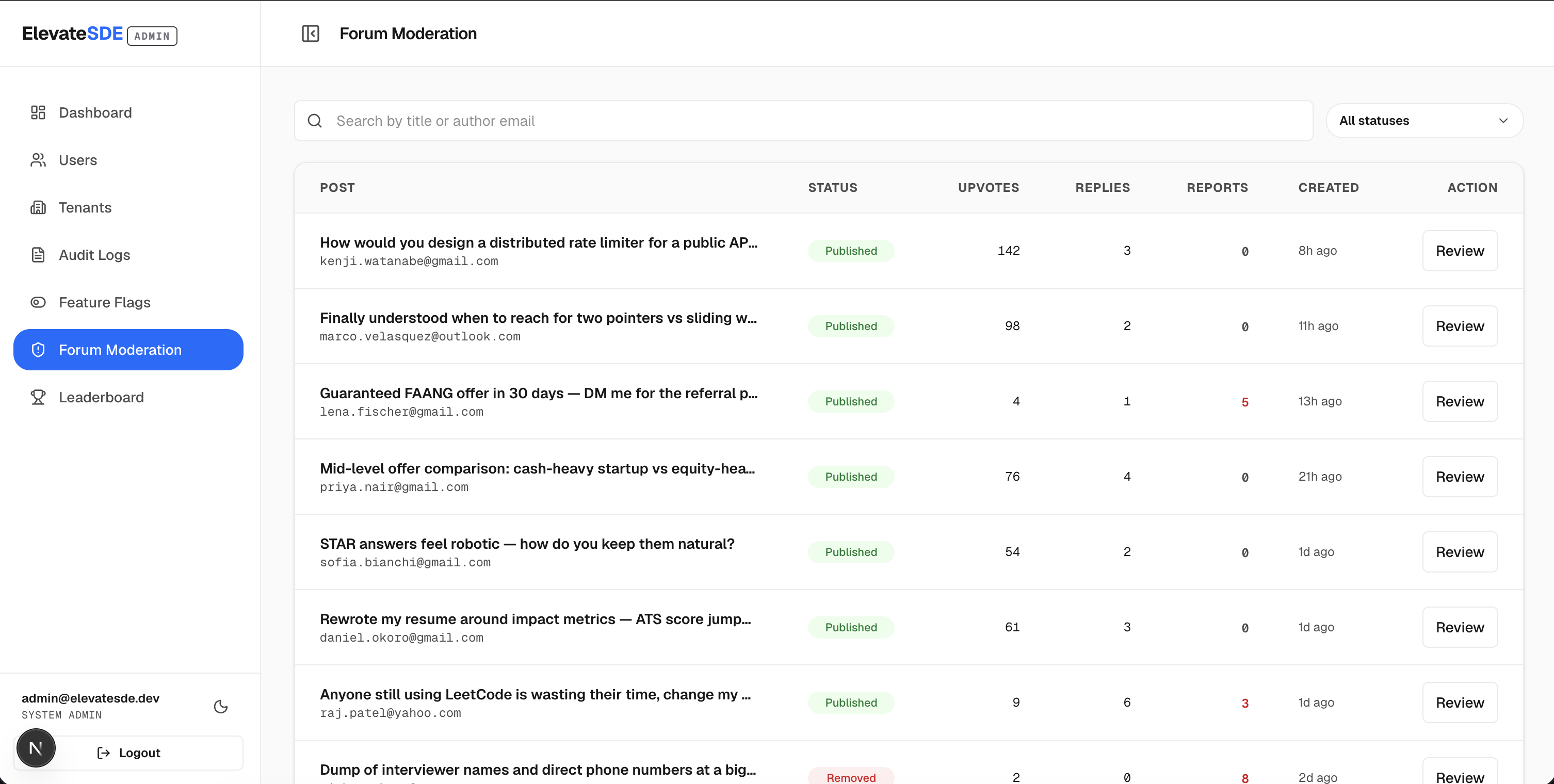The width and height of the screenshot is (1554, 784).
Task: Click sofia.bianchi@gmail.com author email
Action: [x=405, y=563]
